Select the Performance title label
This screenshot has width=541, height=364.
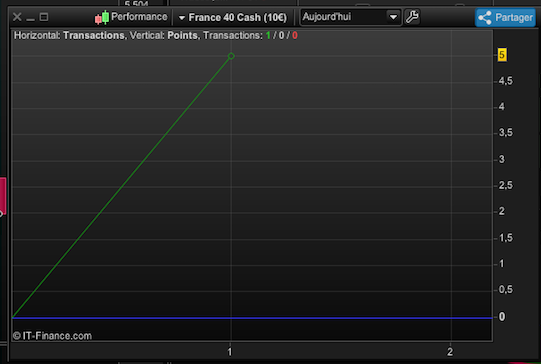(x=139, y=17)
